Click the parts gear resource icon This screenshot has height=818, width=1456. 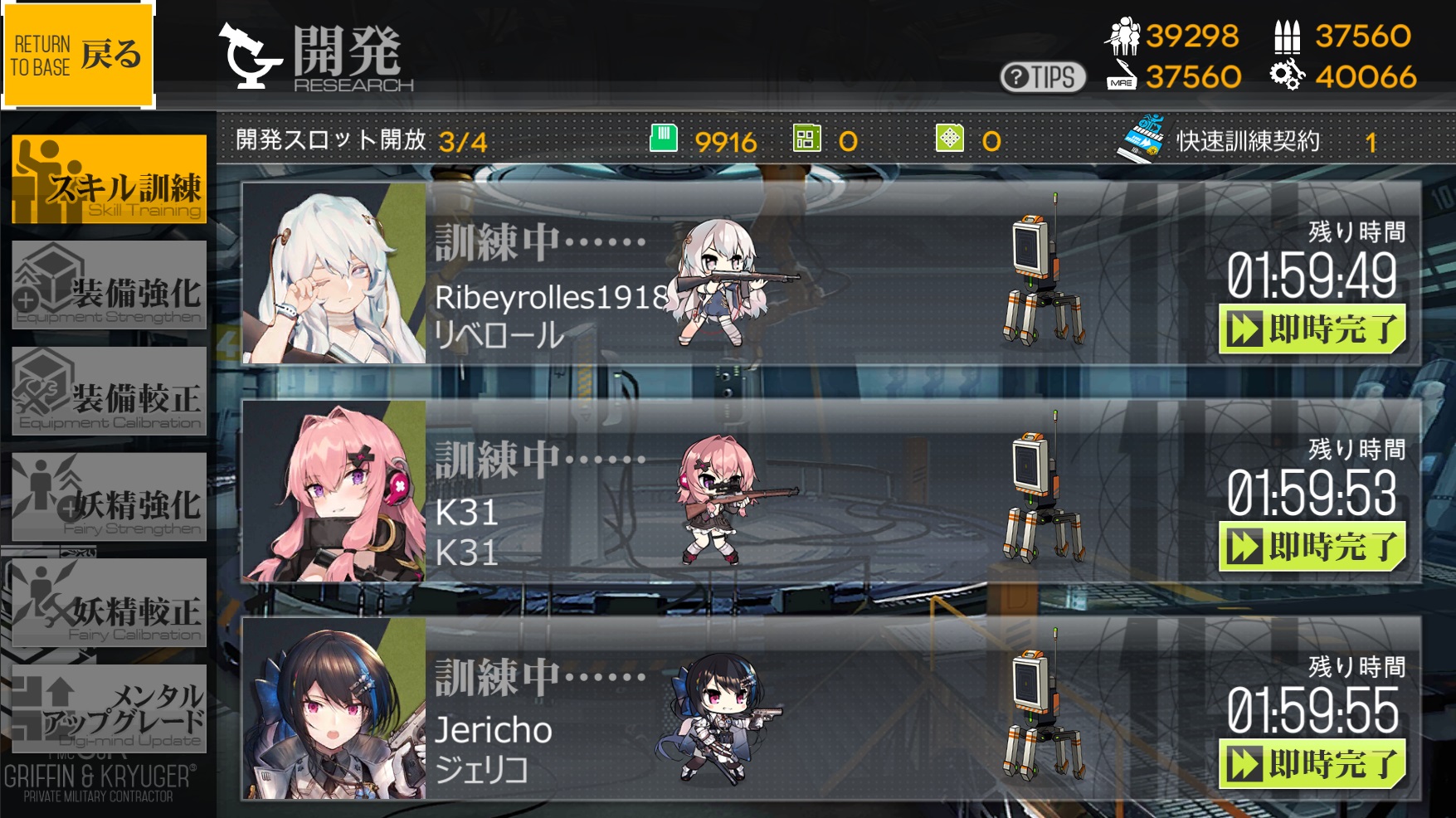[x=1287, y=75]
